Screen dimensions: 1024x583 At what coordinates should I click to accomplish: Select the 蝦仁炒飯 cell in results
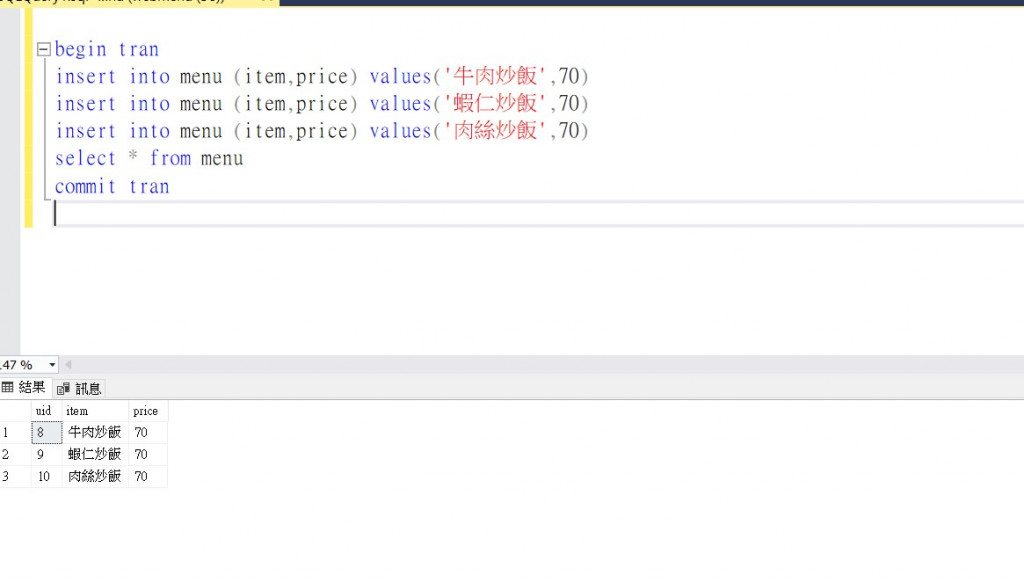tap(95, 454)
